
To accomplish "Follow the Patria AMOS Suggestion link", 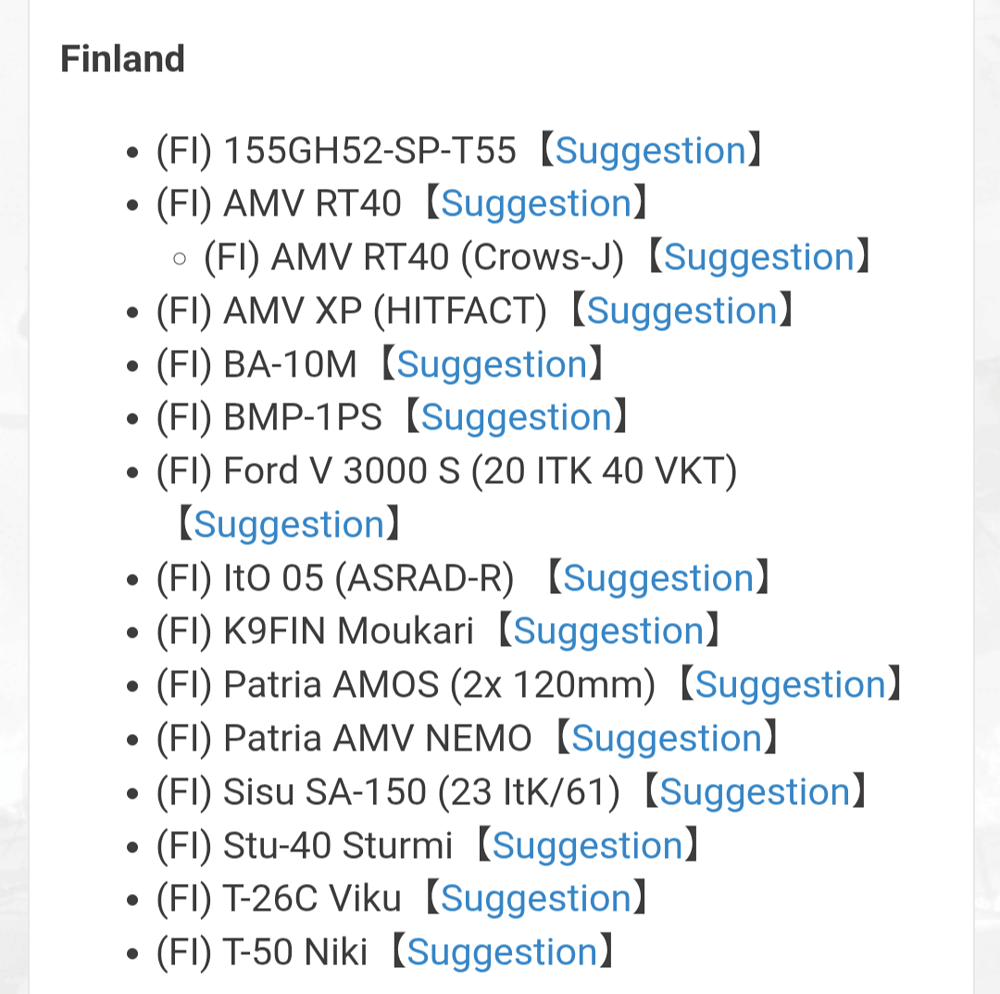I will coord(791,685).
